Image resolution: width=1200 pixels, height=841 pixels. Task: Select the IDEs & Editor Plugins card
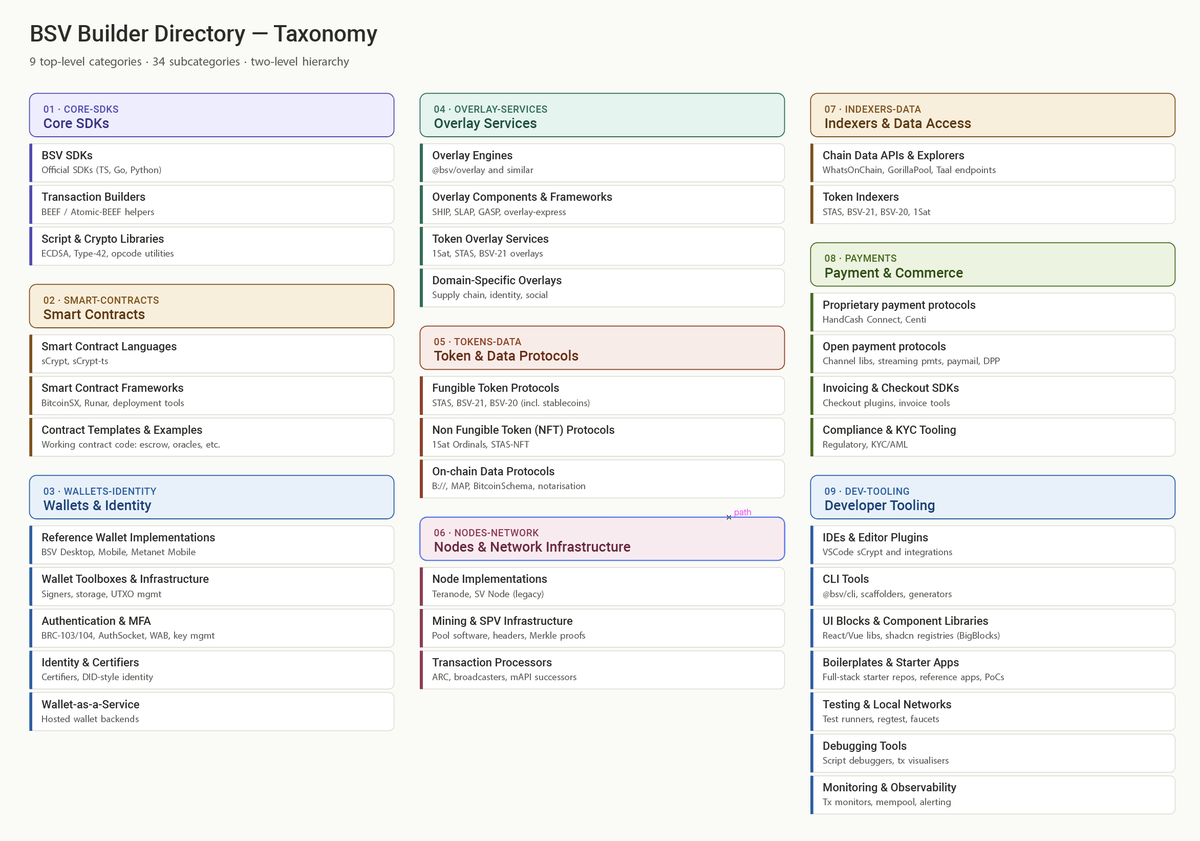point(993,545)
